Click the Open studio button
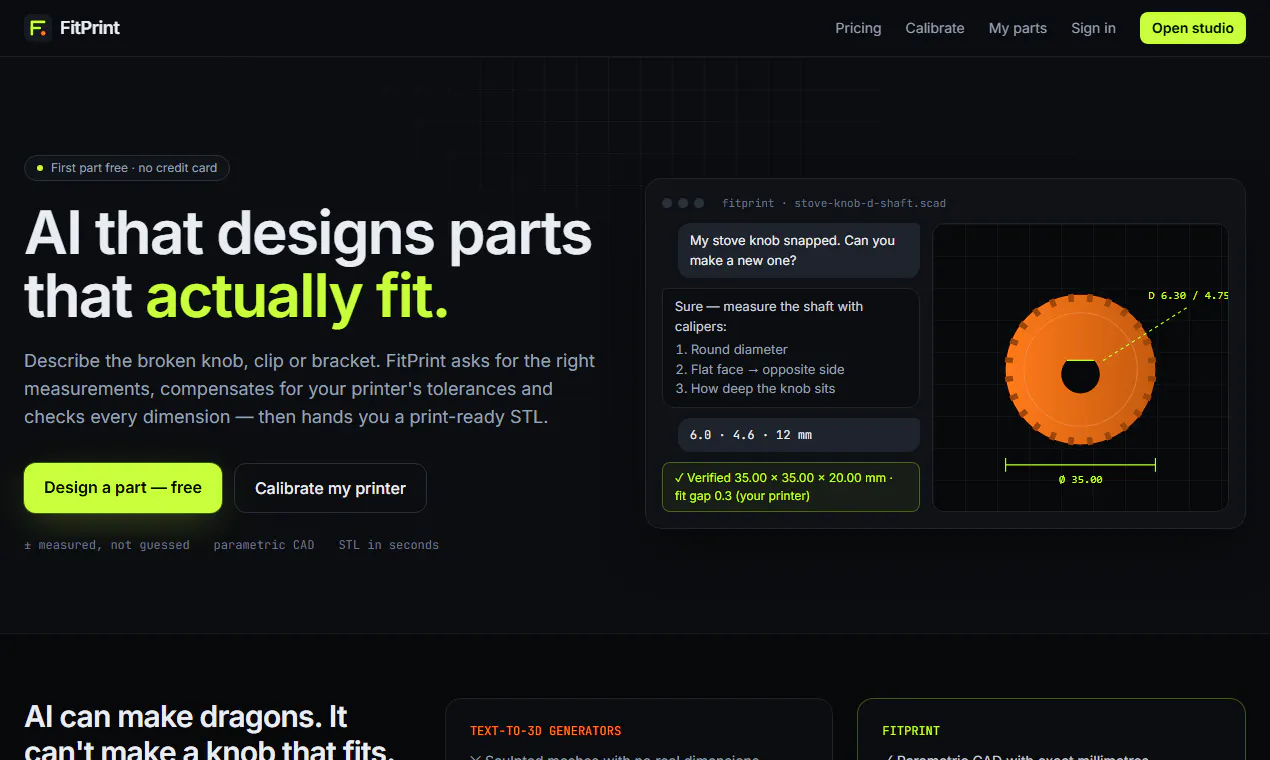 pos(1193,28)
